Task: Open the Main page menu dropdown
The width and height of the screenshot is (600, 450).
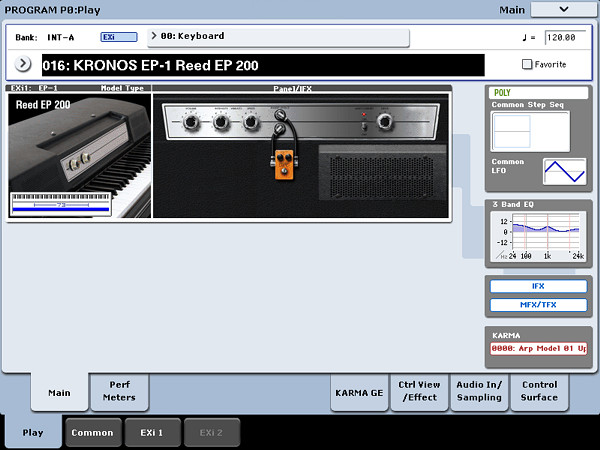Action: point(564,10)
